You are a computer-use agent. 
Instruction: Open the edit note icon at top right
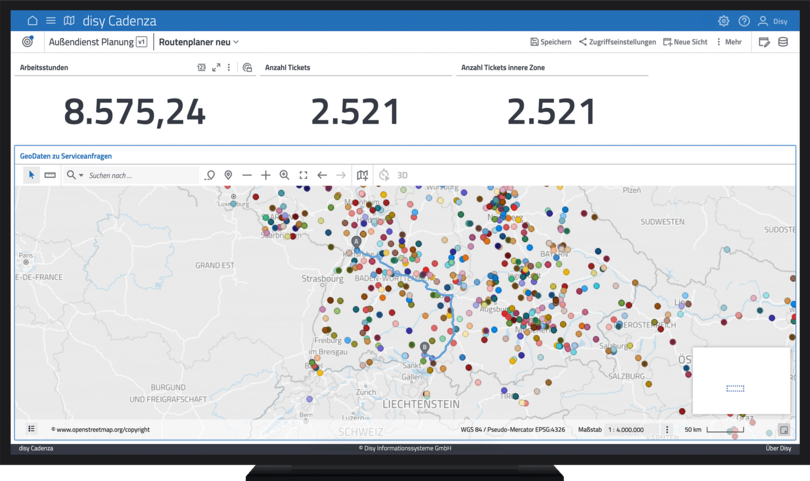pyautogui.click(x=764, y=42)
